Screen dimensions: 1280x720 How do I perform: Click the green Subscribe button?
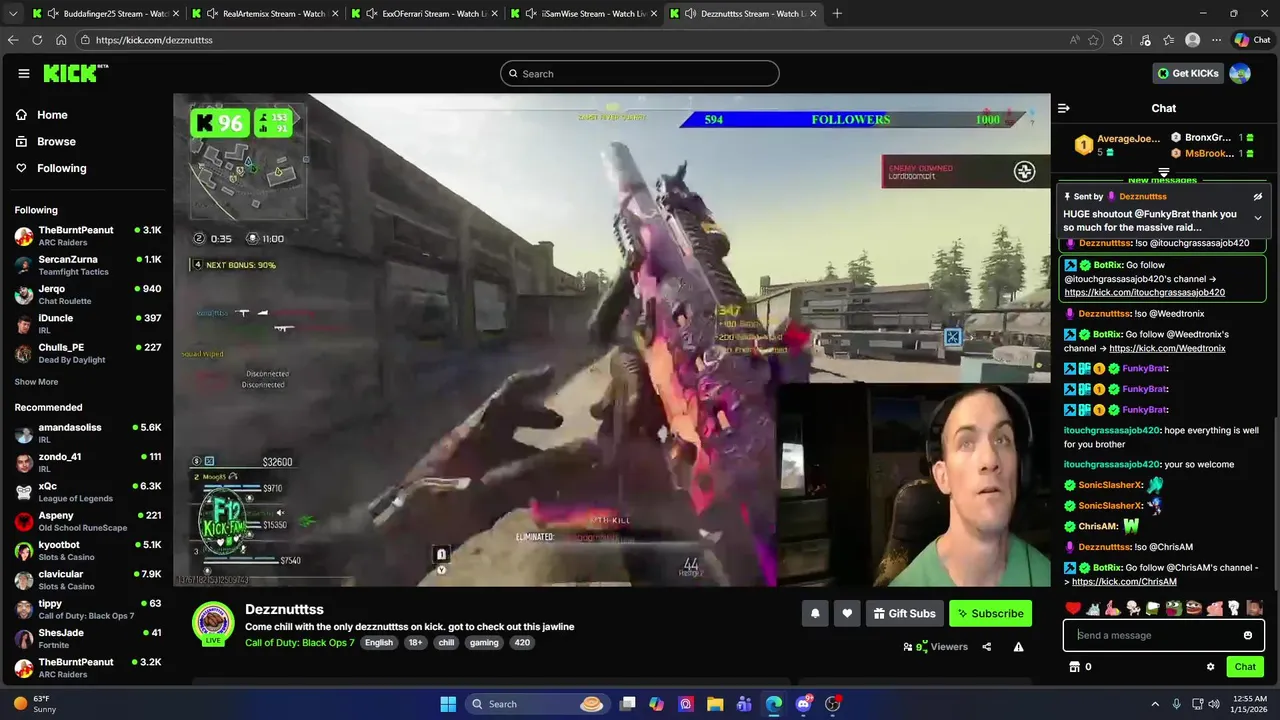990,613
